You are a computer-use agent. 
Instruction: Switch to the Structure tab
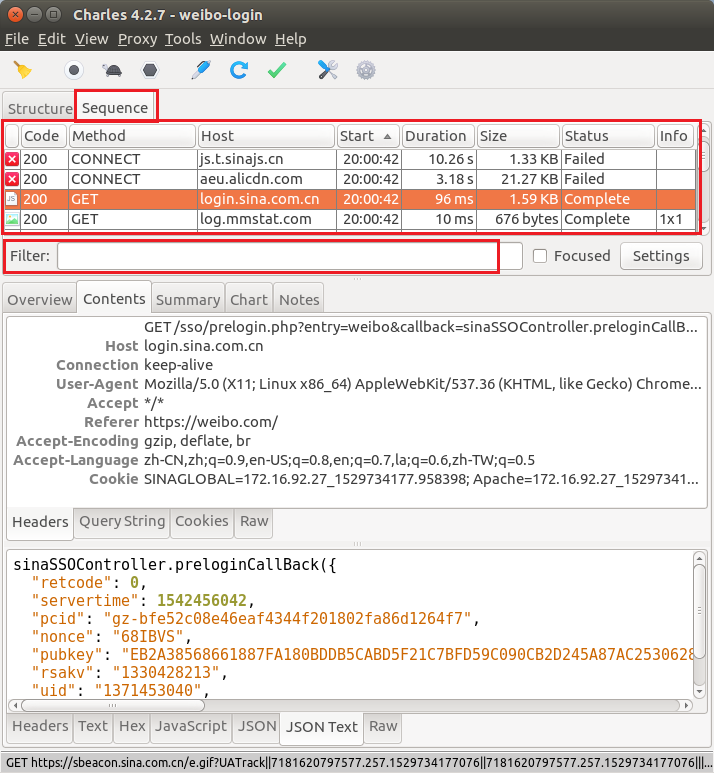pos(40,108)
